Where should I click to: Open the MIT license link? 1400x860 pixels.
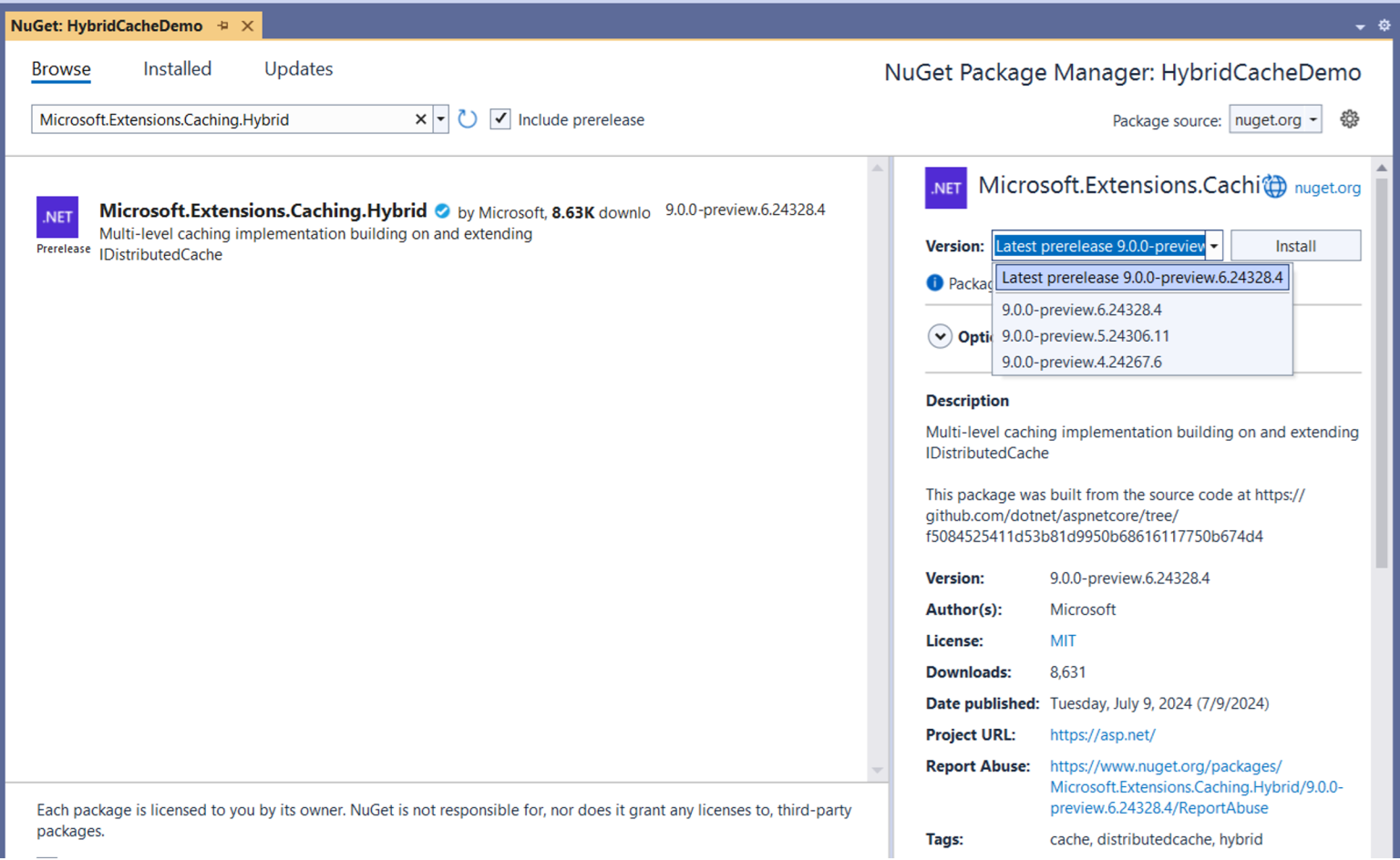tap(1062, 640)
